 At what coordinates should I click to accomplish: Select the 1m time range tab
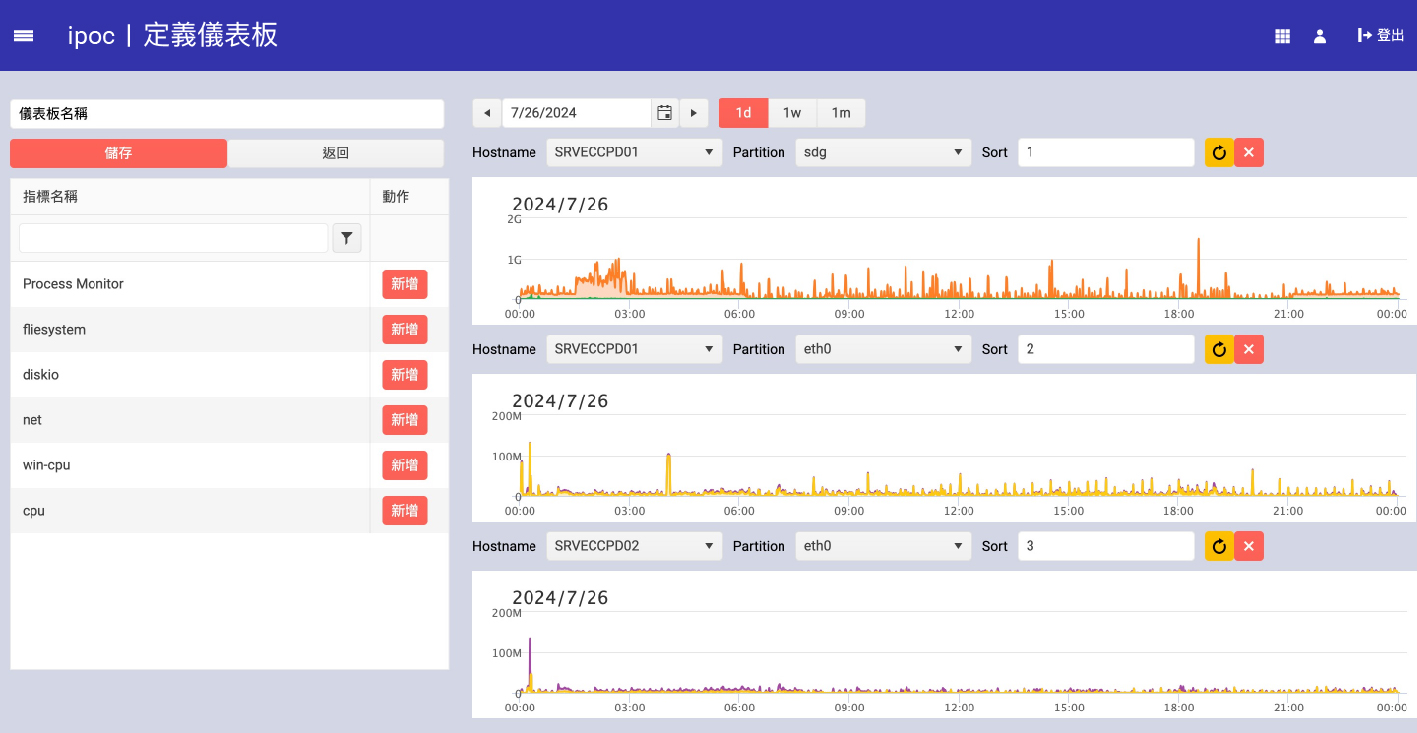(x=841, y=113)
